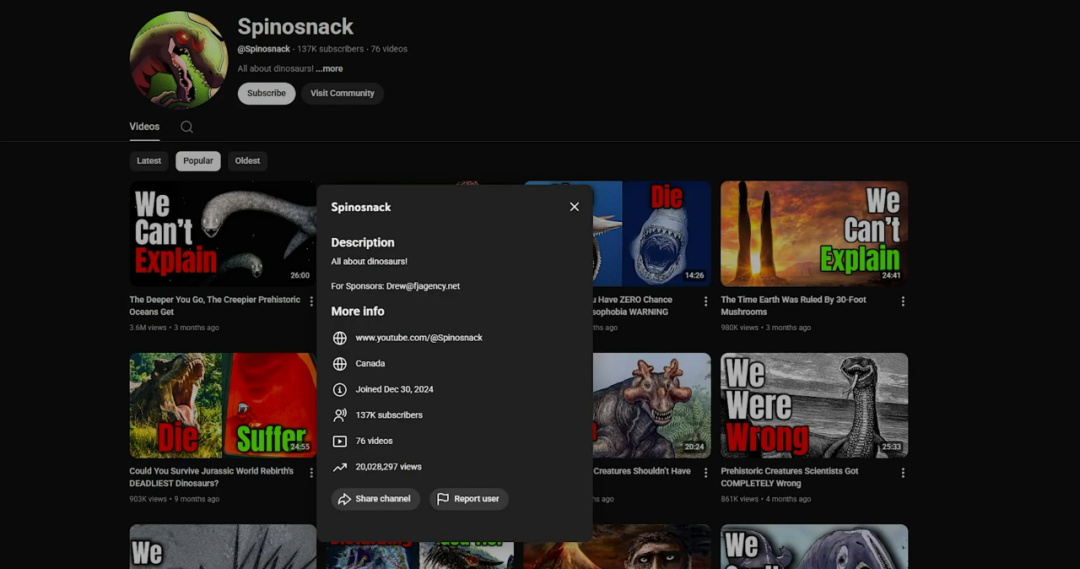Open options for 30-Foot Mushrooms video

902,301
